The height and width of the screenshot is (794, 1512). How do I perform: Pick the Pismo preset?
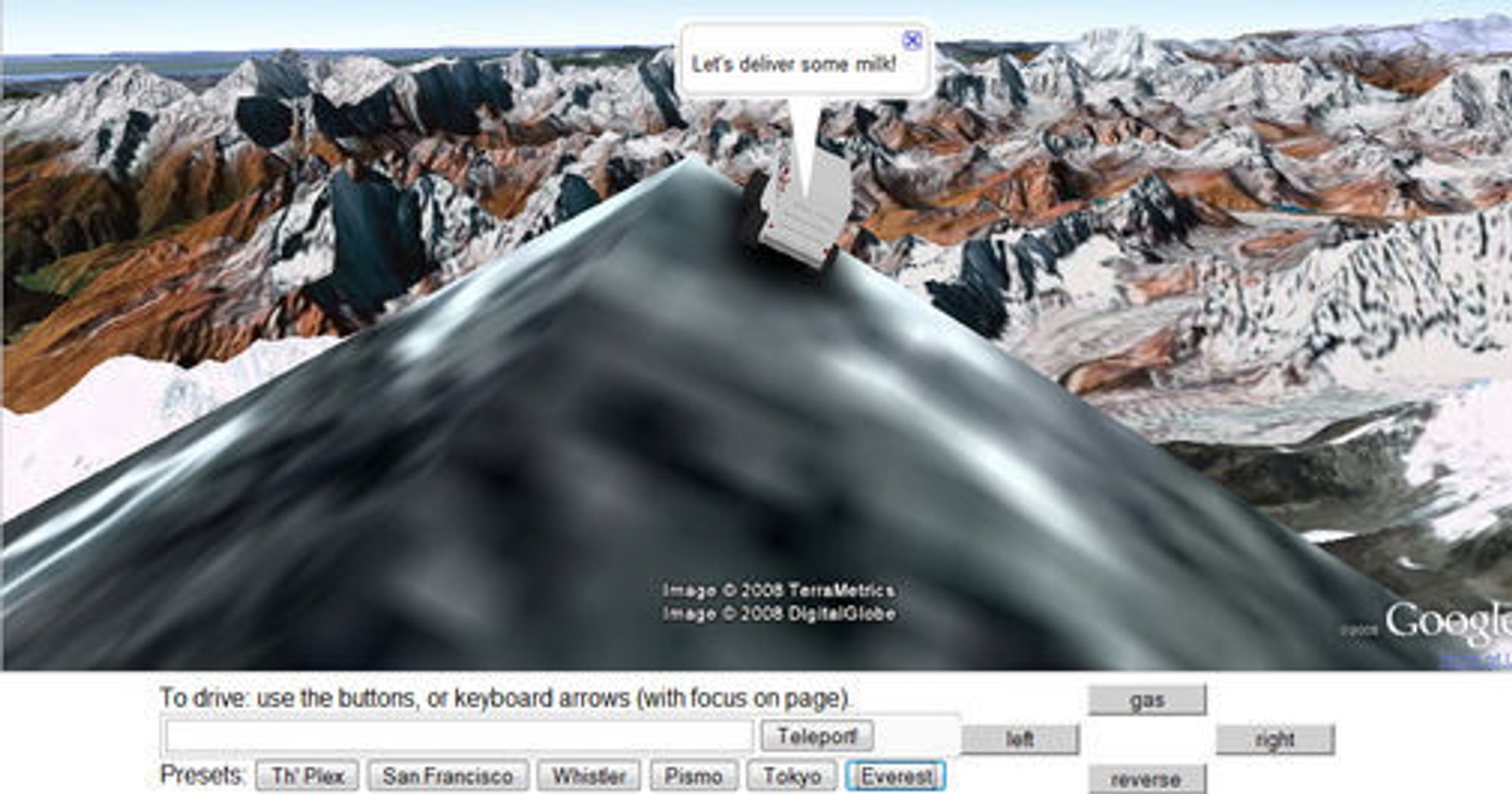point(693,776)
